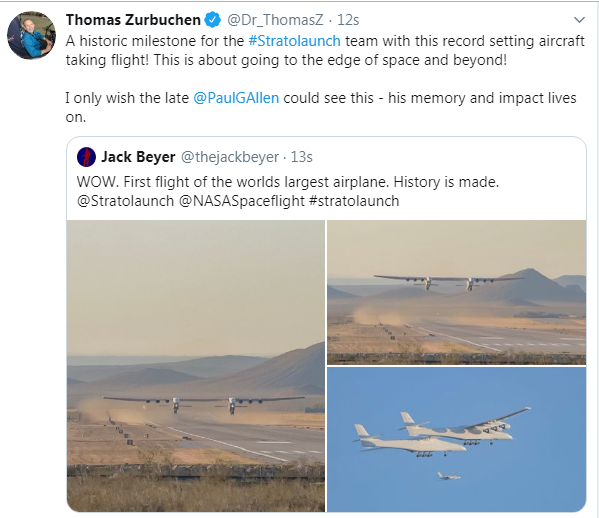
Task: Visit the @PaulGAllen mention link
Action: coord(236,98)
